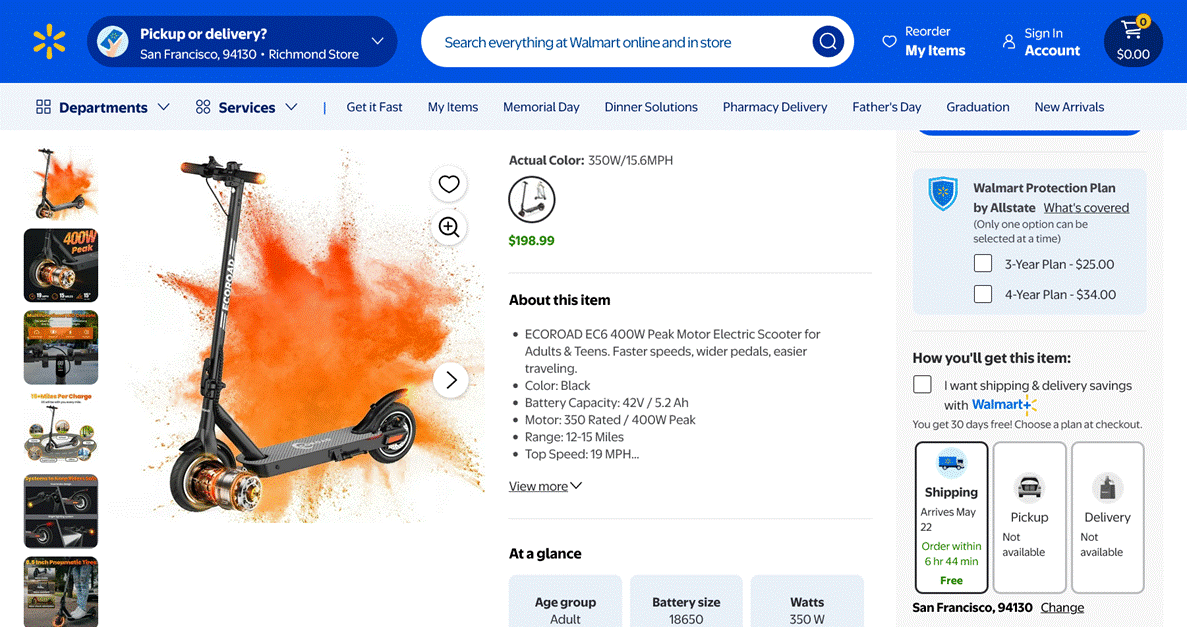This screenshot has width=1187, height=627.
Task: Expand the Departments dropdown
Action: click(x=103, y=107)
